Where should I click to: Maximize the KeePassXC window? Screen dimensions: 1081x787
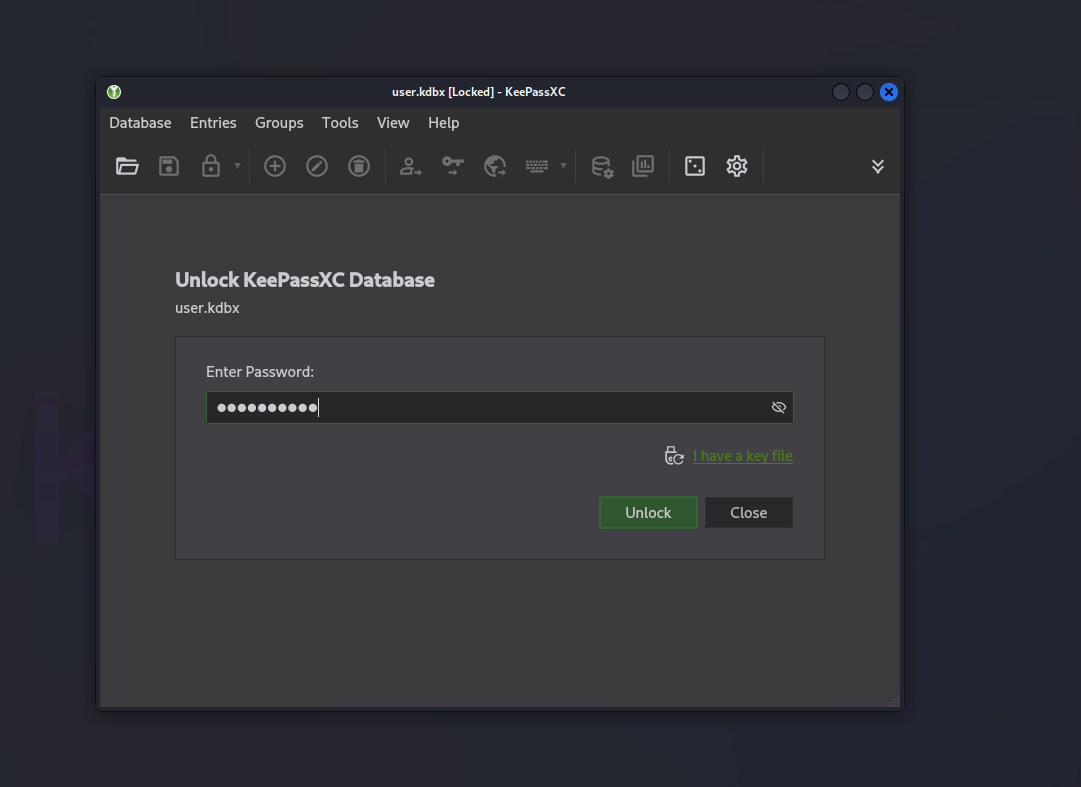(865, 92)
